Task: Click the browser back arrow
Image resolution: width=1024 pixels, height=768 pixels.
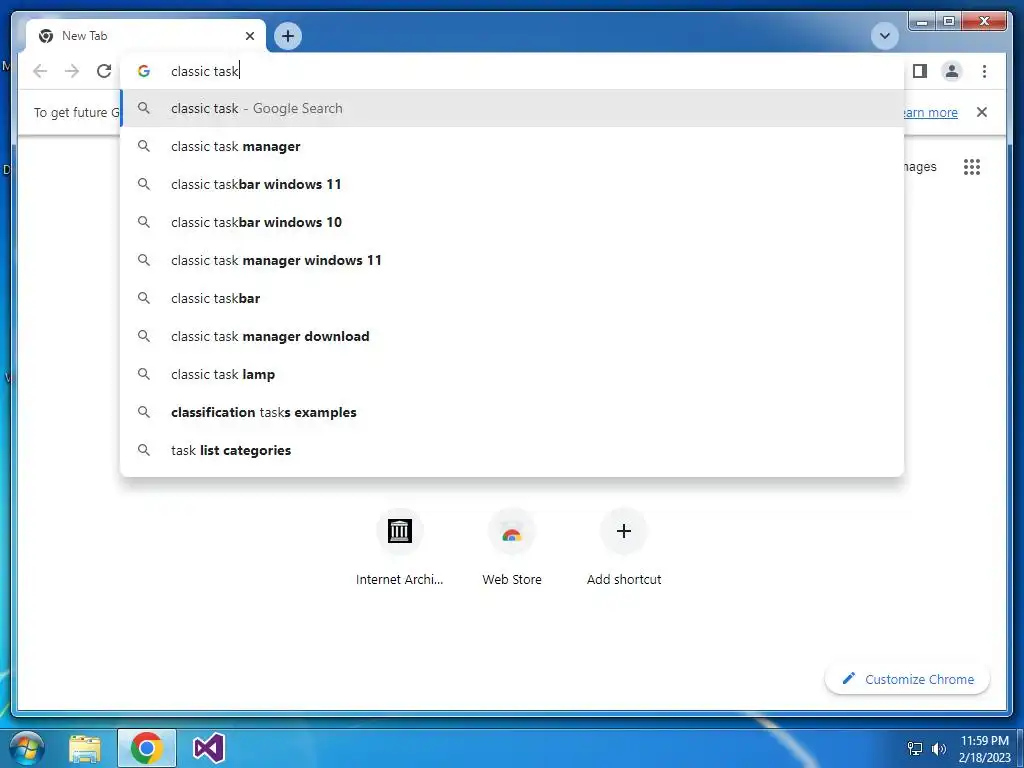Action: (x=40, y=71)
